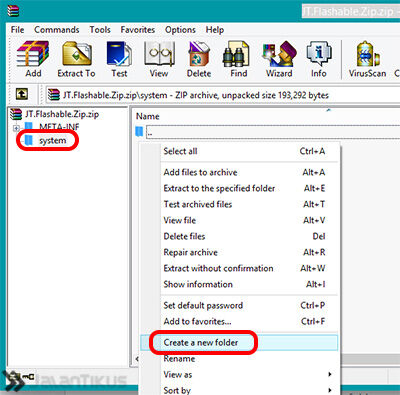Click the parent folder icon in file list

[x=139, y=132]
